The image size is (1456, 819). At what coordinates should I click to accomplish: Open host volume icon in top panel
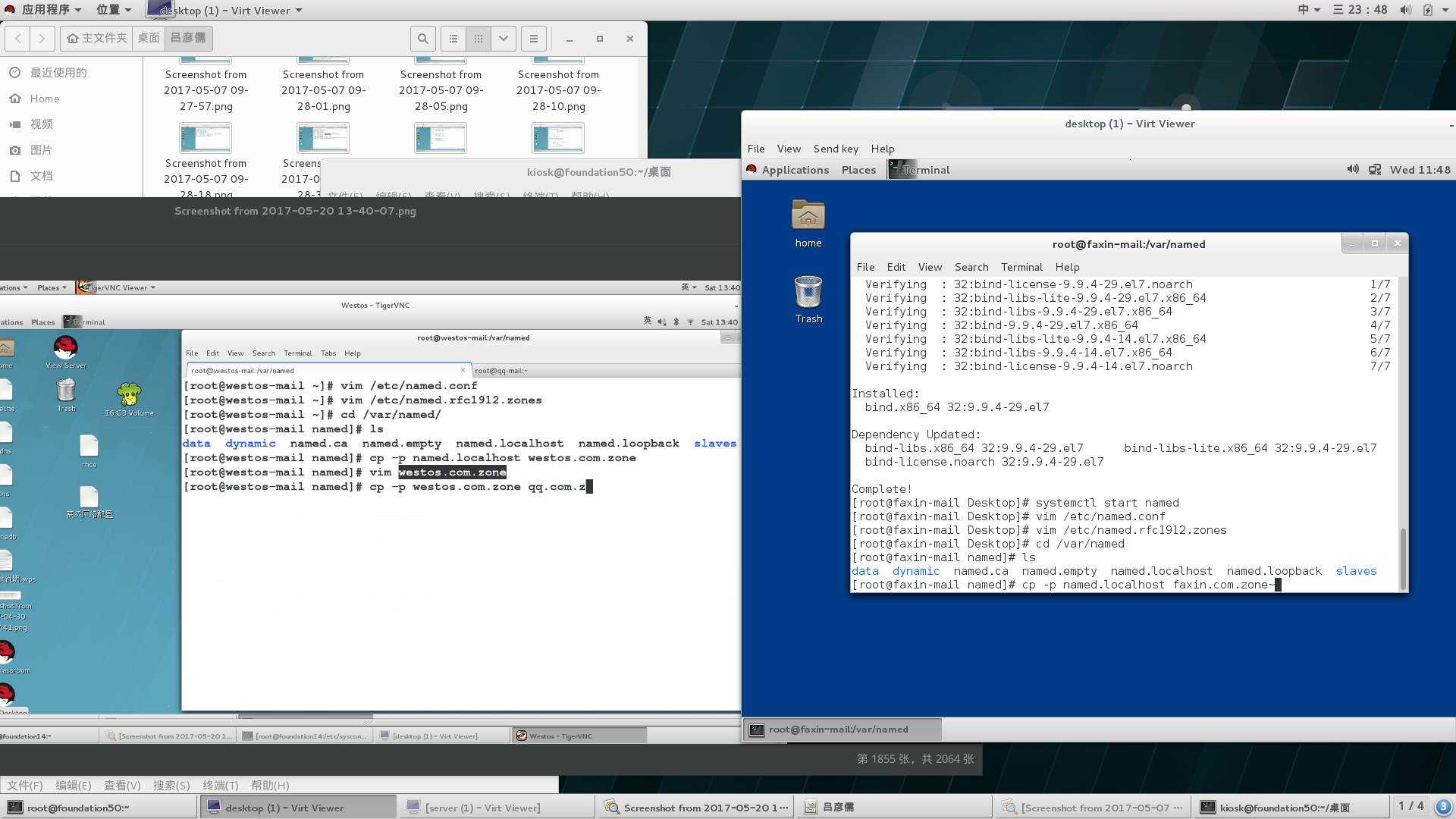pyautogui.click(x=1405, y=10)
